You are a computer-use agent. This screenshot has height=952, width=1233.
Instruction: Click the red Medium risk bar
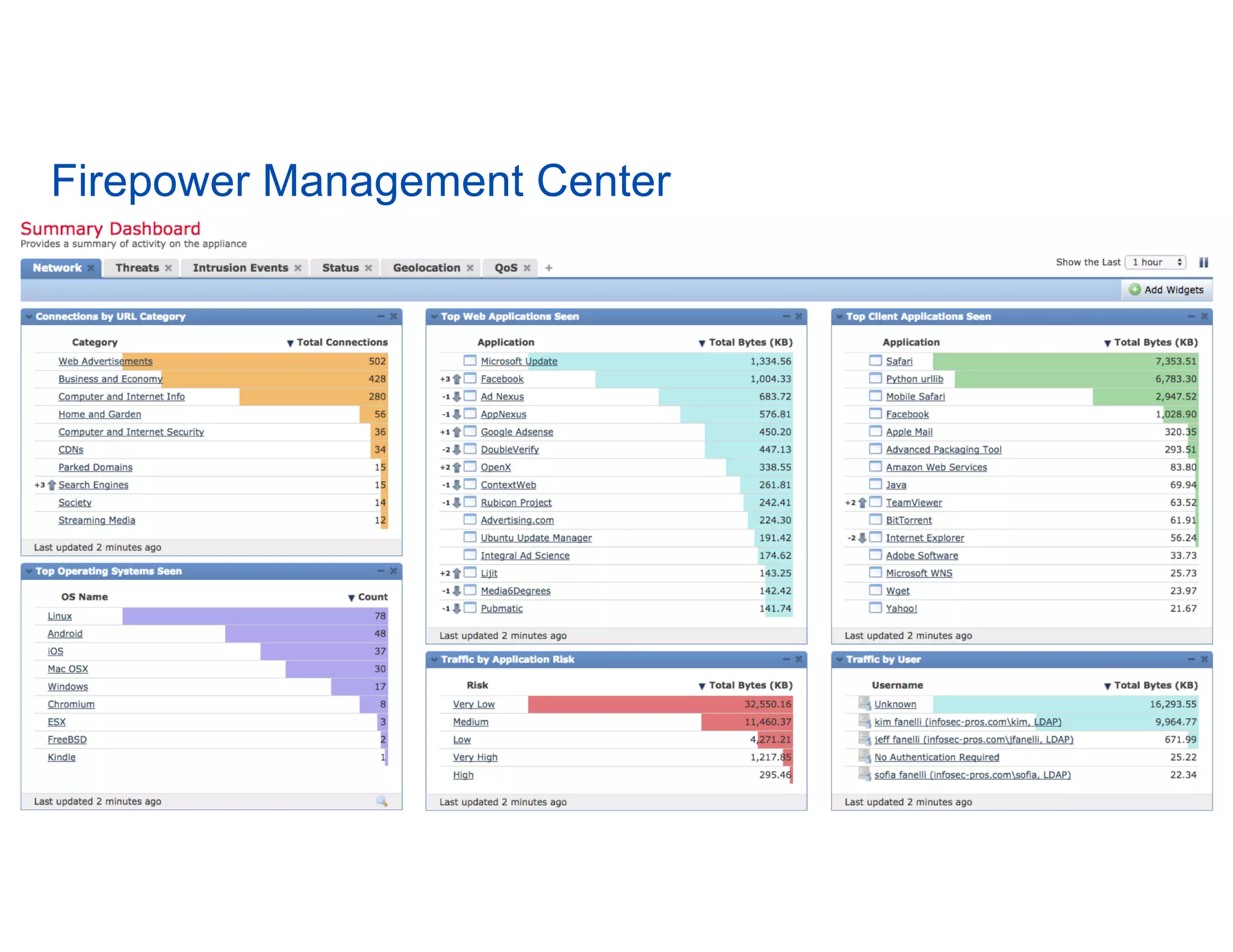(747, 722)
